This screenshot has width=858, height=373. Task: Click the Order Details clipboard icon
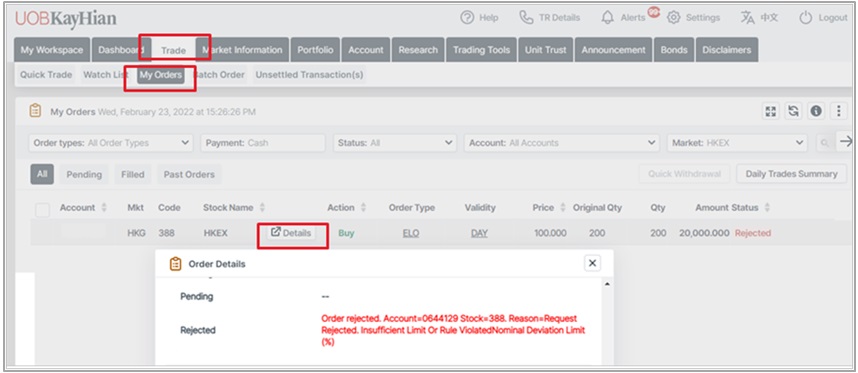coord(175,264)
